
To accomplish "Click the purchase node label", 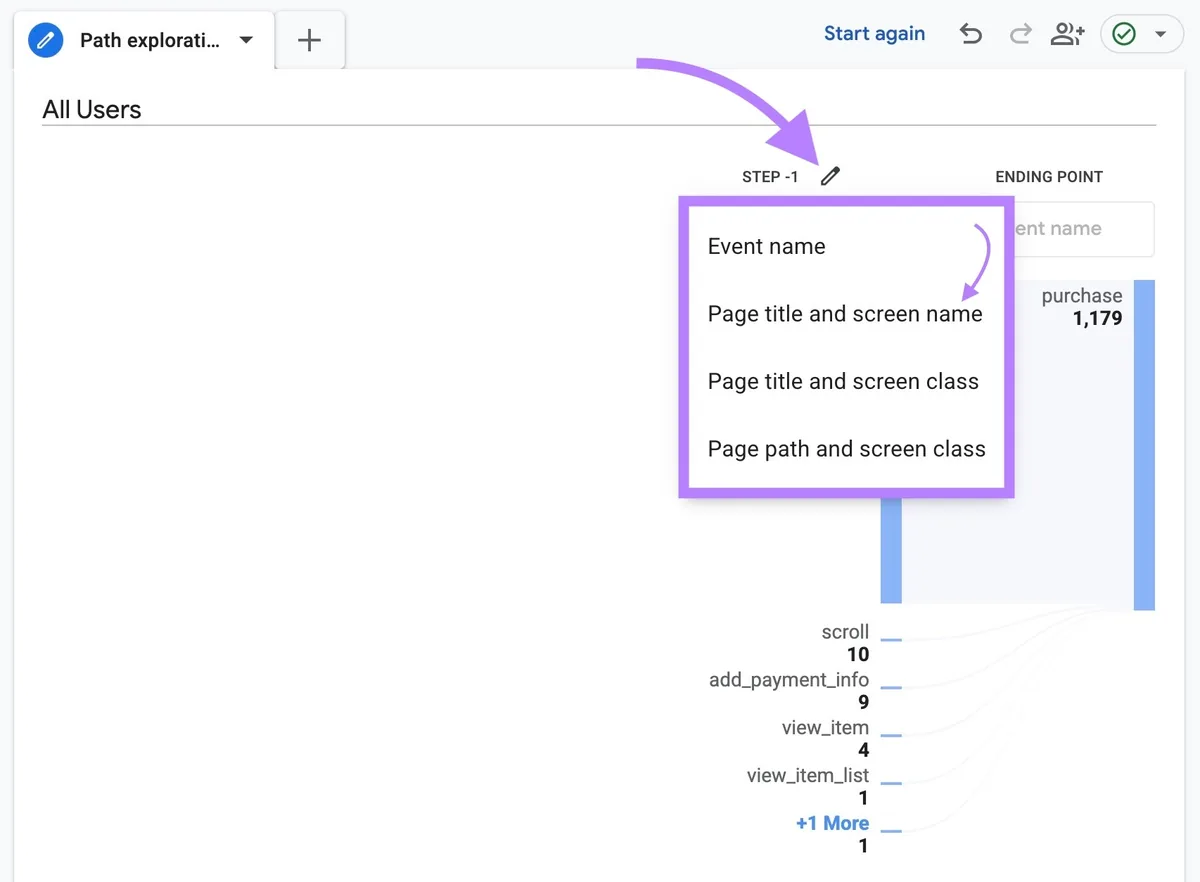I will (1082, 296).
